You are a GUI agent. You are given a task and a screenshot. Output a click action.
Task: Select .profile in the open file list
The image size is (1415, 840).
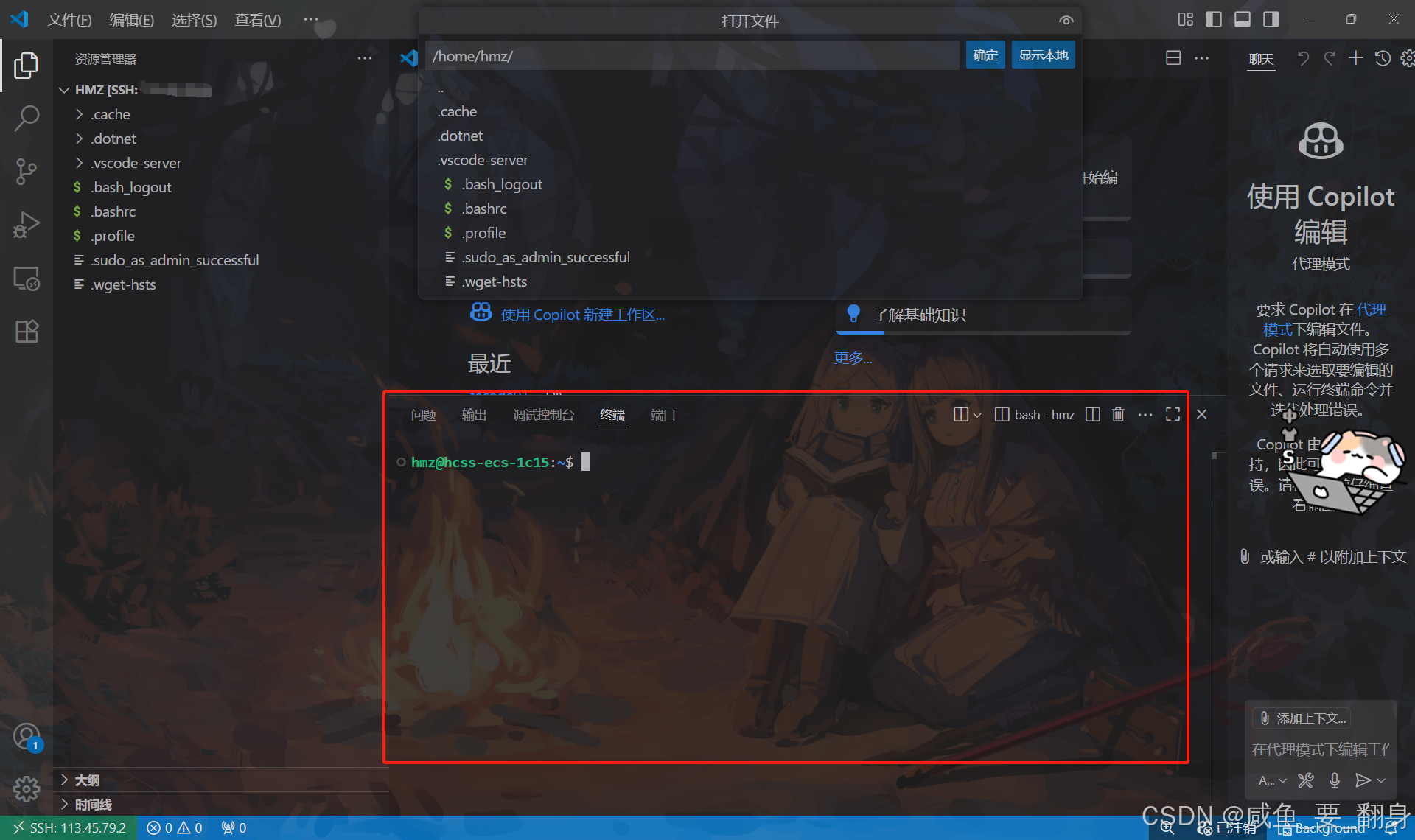pyautogui.click(x=750, y=233)
